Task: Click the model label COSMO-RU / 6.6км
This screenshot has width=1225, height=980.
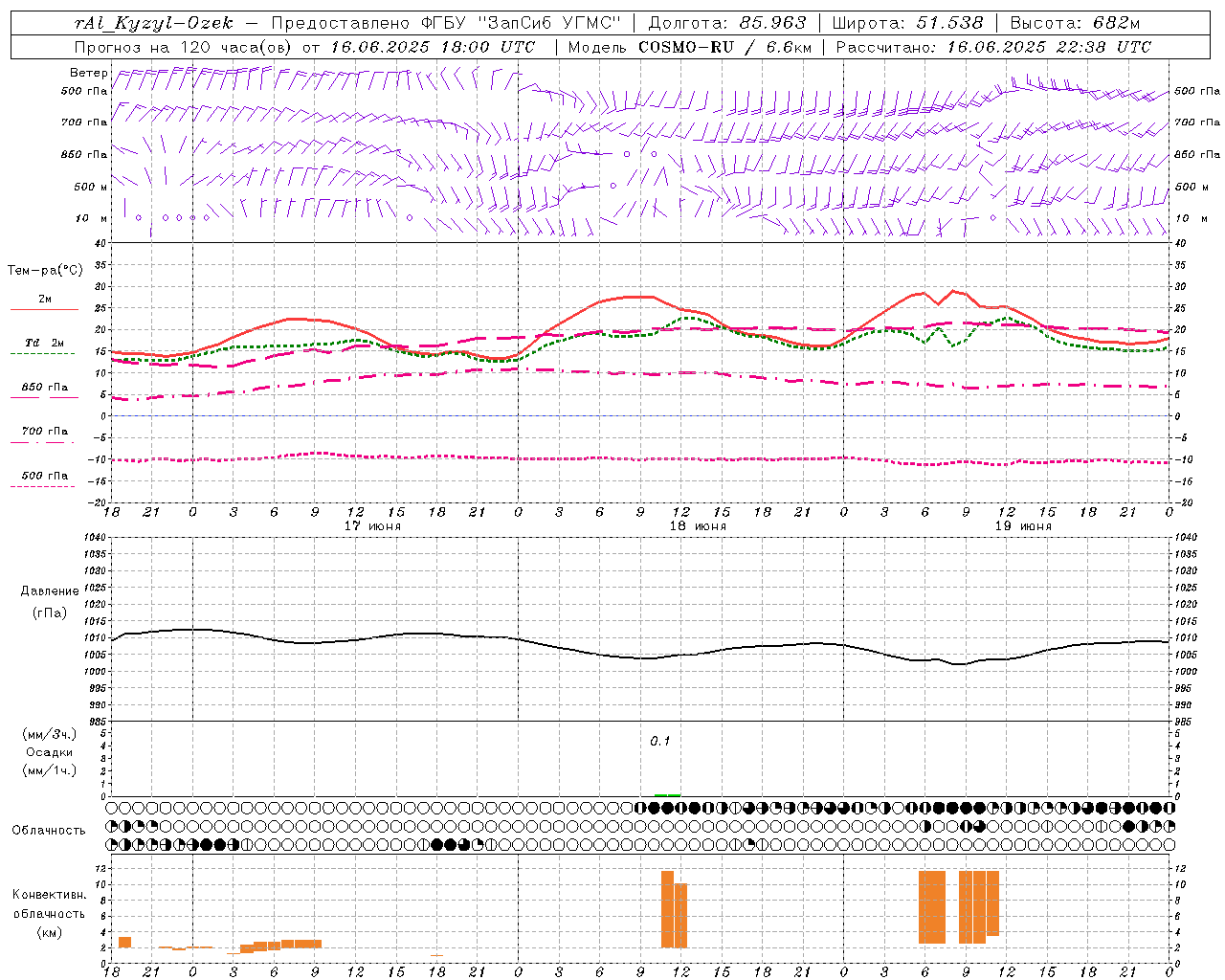Action: click(724, 47)
